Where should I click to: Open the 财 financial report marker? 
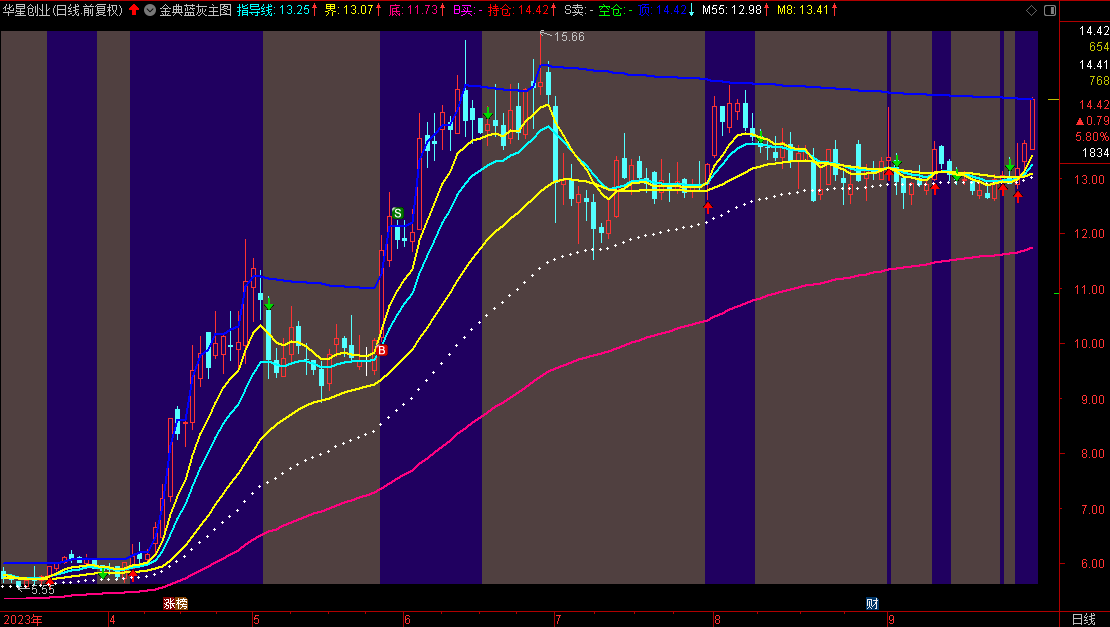pyautogui.click(x=872, y=604)
